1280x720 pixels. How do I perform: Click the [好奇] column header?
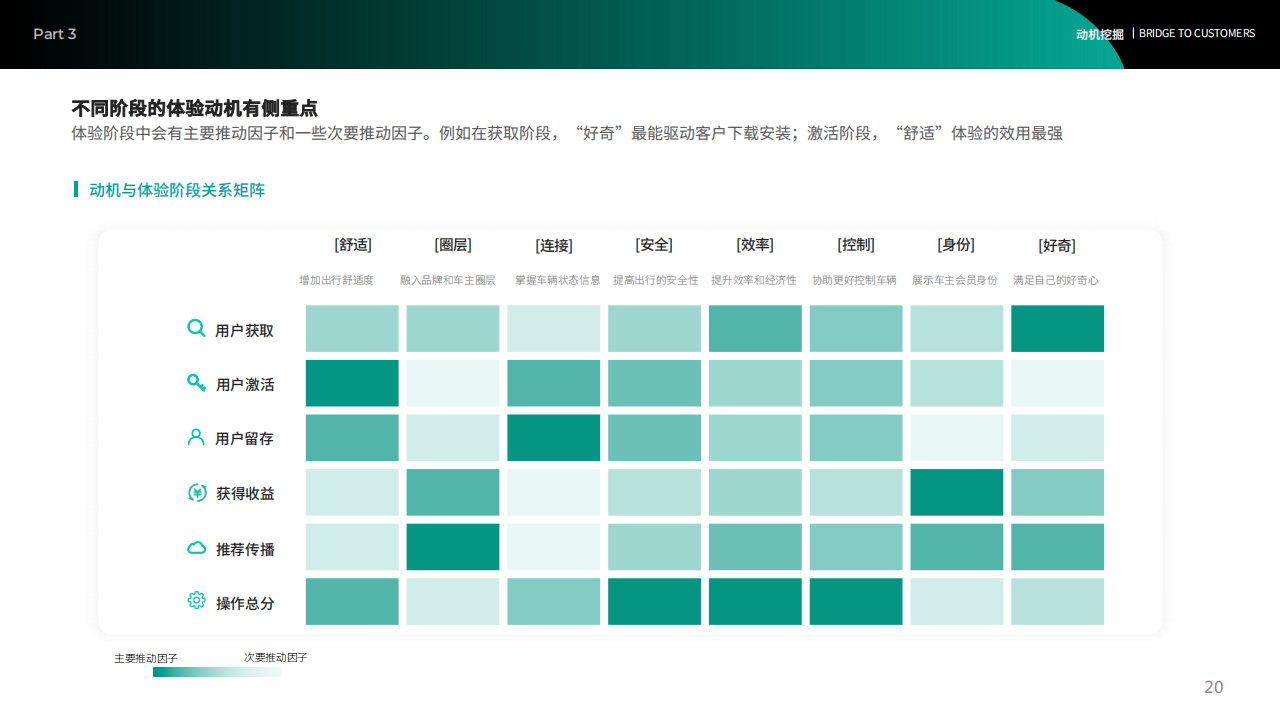[1057, 246]
